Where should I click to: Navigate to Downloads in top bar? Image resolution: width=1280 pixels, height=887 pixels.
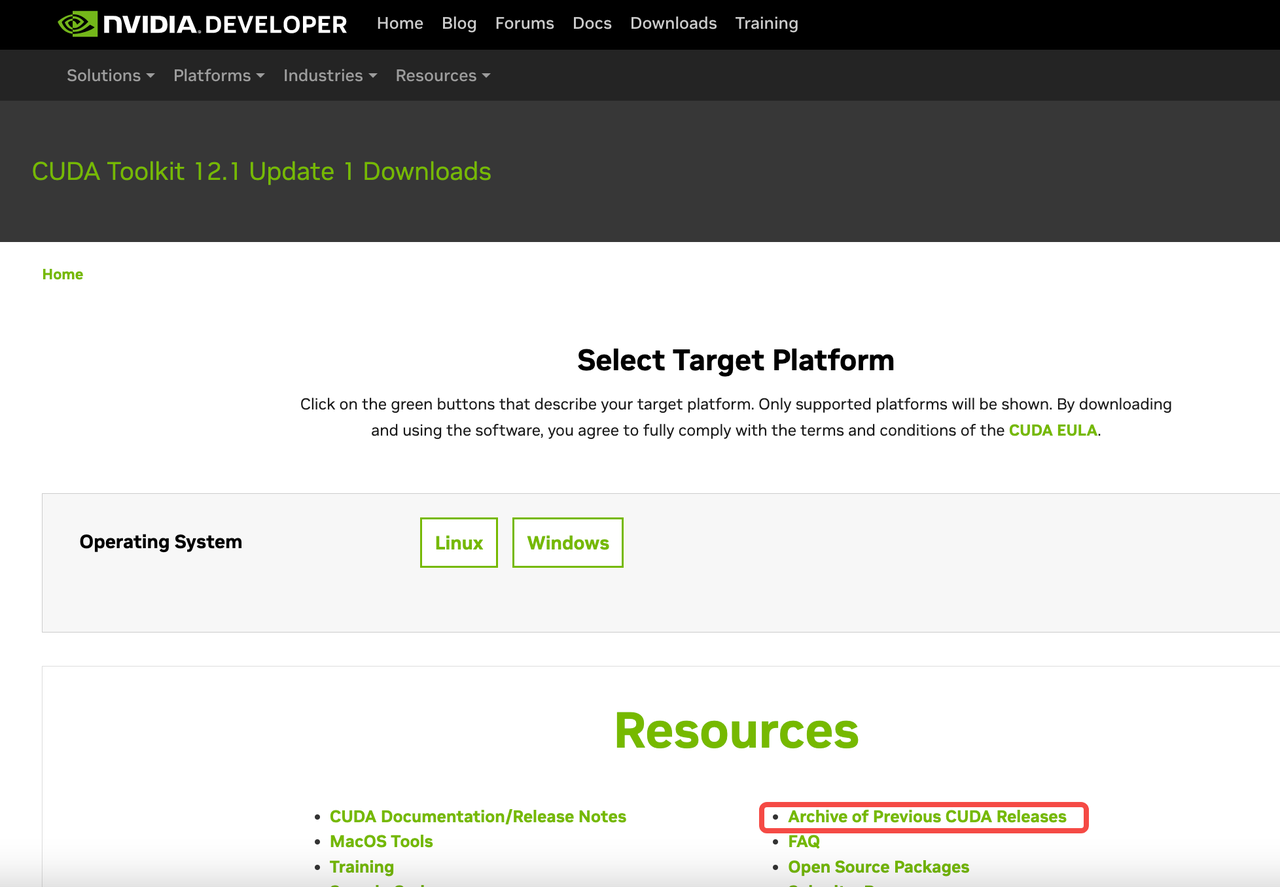pos(673,23)
